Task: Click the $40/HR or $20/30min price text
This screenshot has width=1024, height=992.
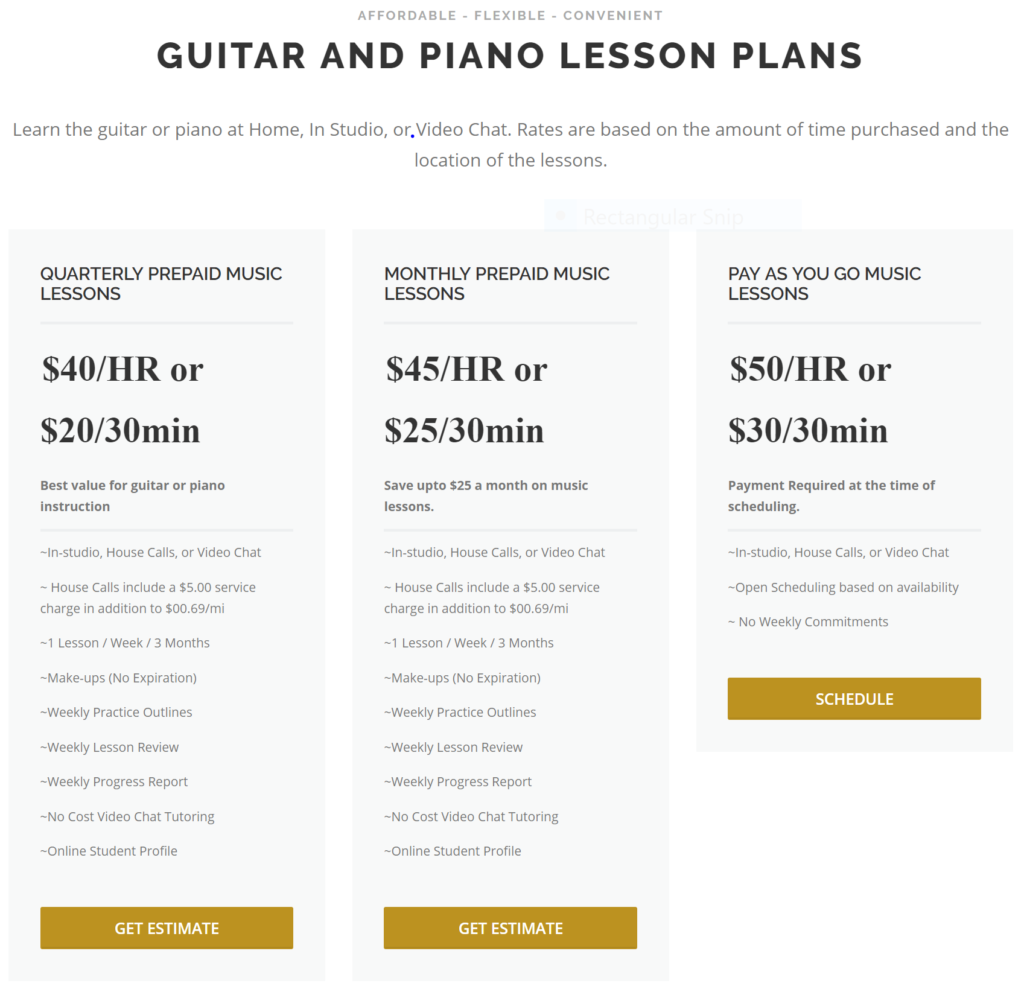Action: [122, 400]
